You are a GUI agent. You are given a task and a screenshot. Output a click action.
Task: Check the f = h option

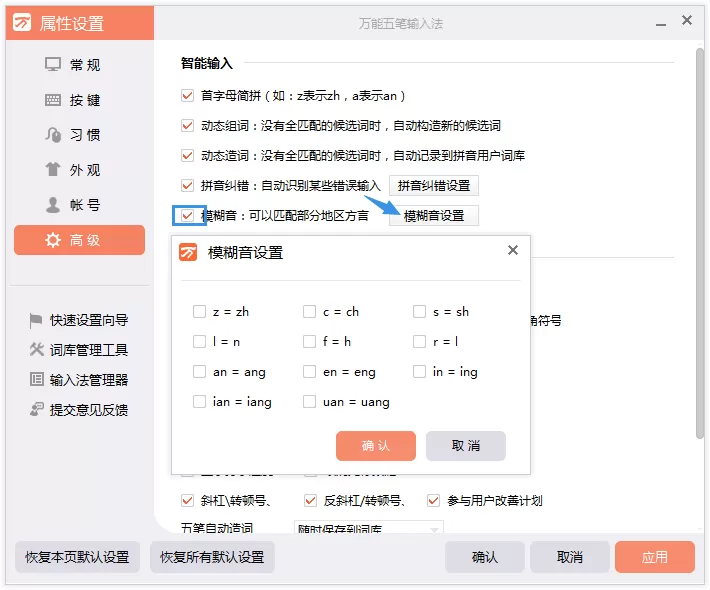[x=309, y=341]
